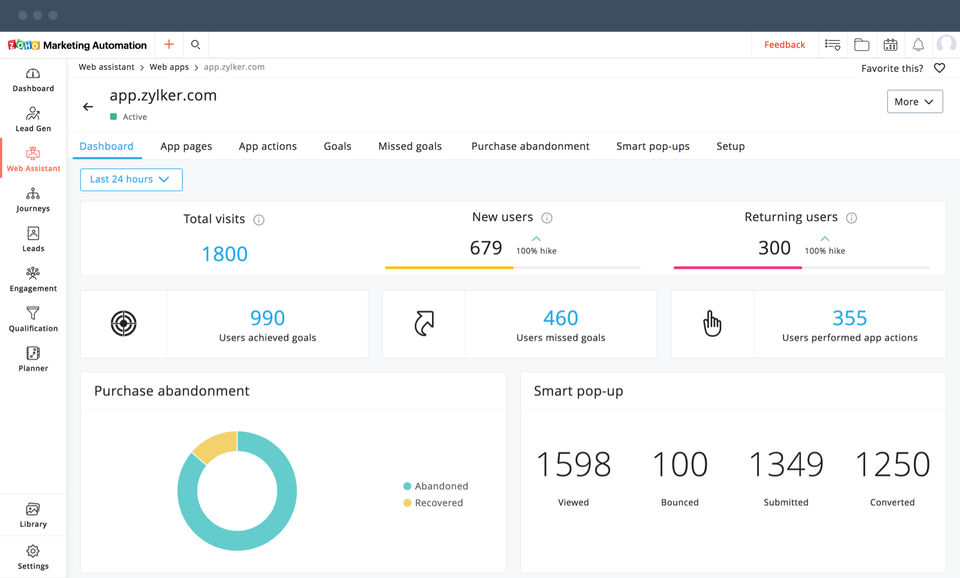Click the 1349 Submitted value
The image size is (960, 578).
coord(786,464)
